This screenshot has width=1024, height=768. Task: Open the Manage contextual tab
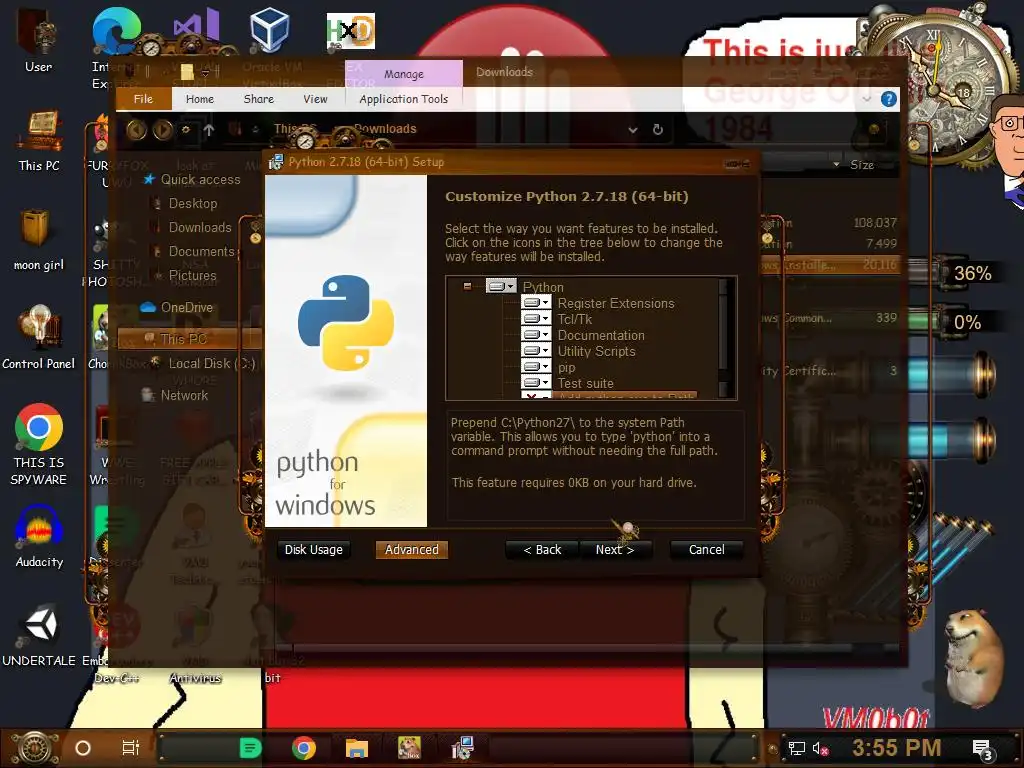[404, 74]
